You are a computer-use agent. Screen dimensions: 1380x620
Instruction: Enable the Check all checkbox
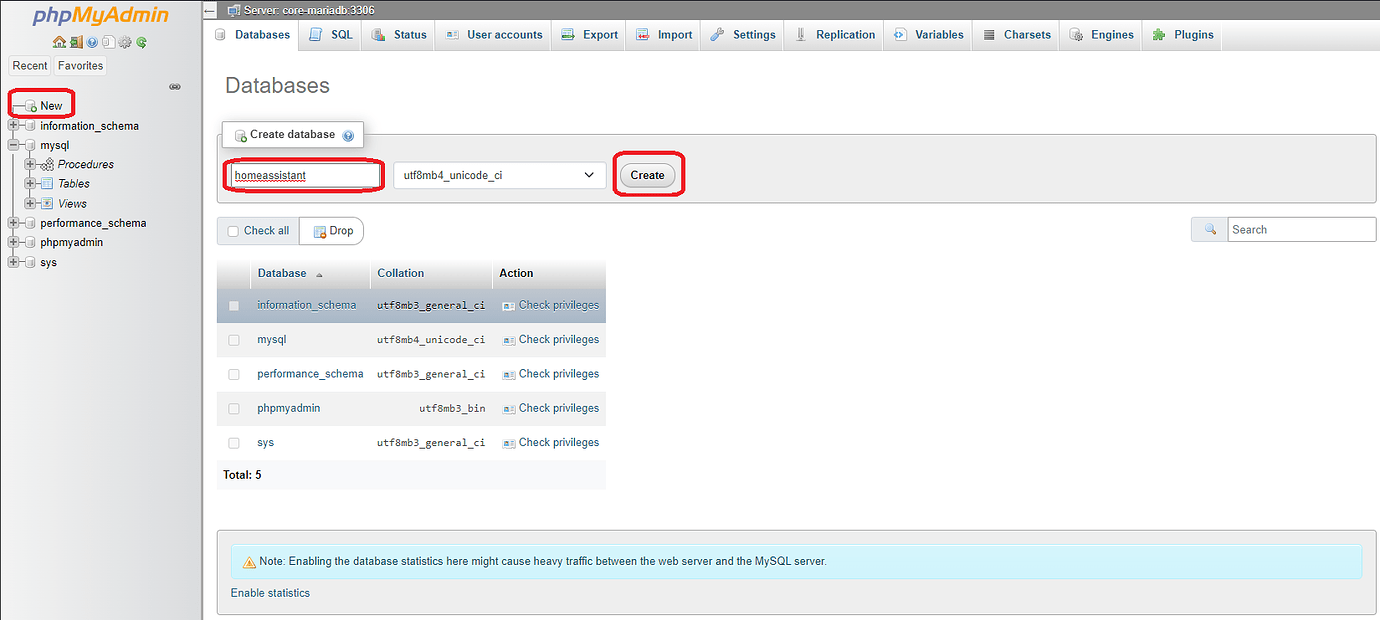point(234,230)
